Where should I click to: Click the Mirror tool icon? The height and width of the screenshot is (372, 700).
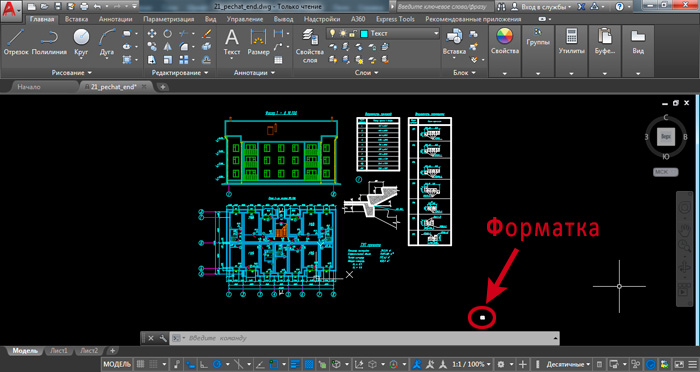(x=167, y=46)
